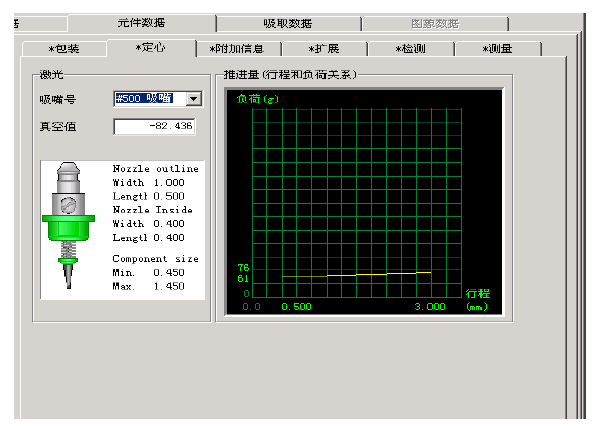This screenshot has width=600, height=426.
Task: Select the #500 吸嘴 combo box text
Action: (x=144, y=98)
